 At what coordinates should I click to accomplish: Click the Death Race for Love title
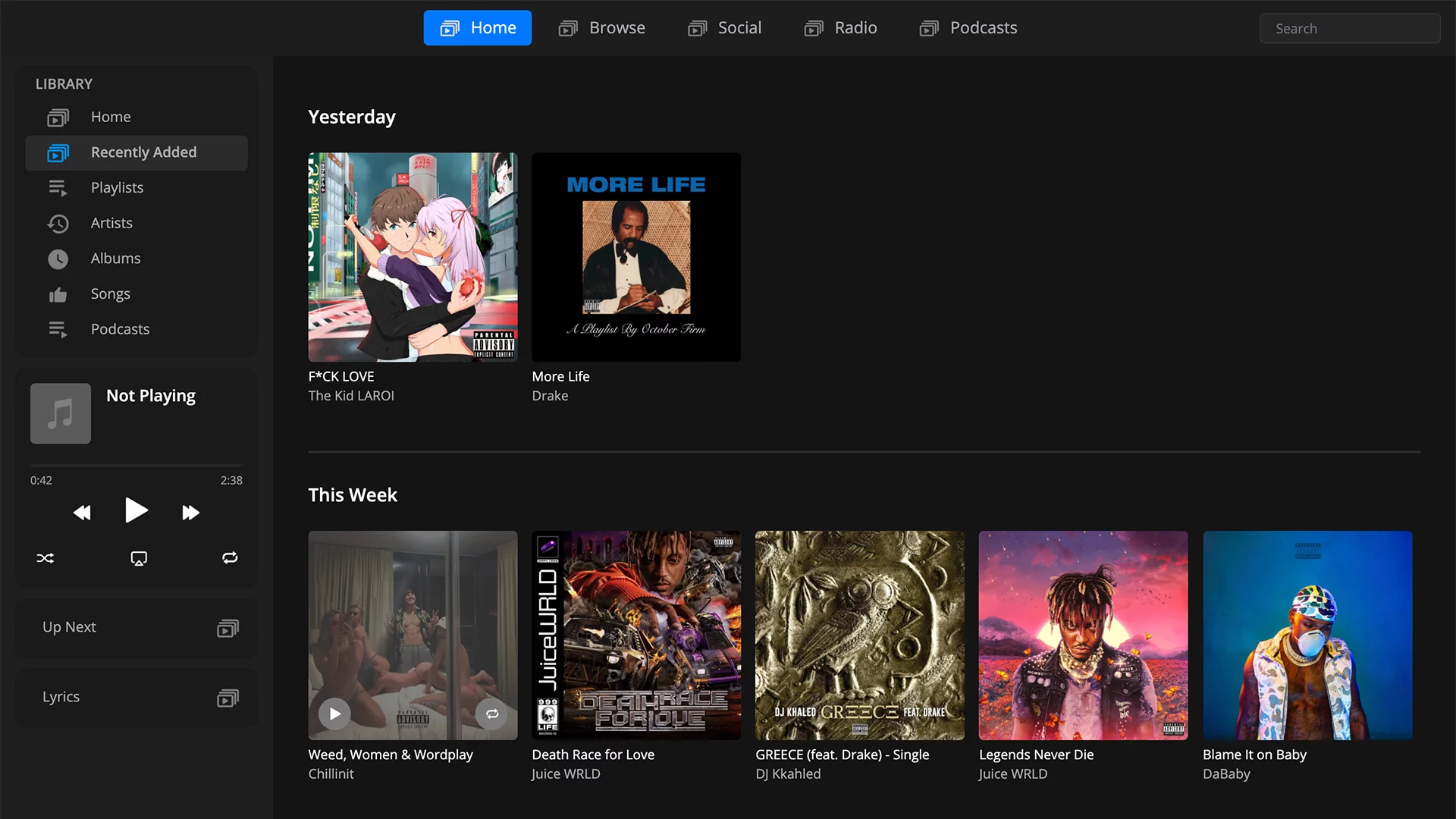tap(593, 755)
